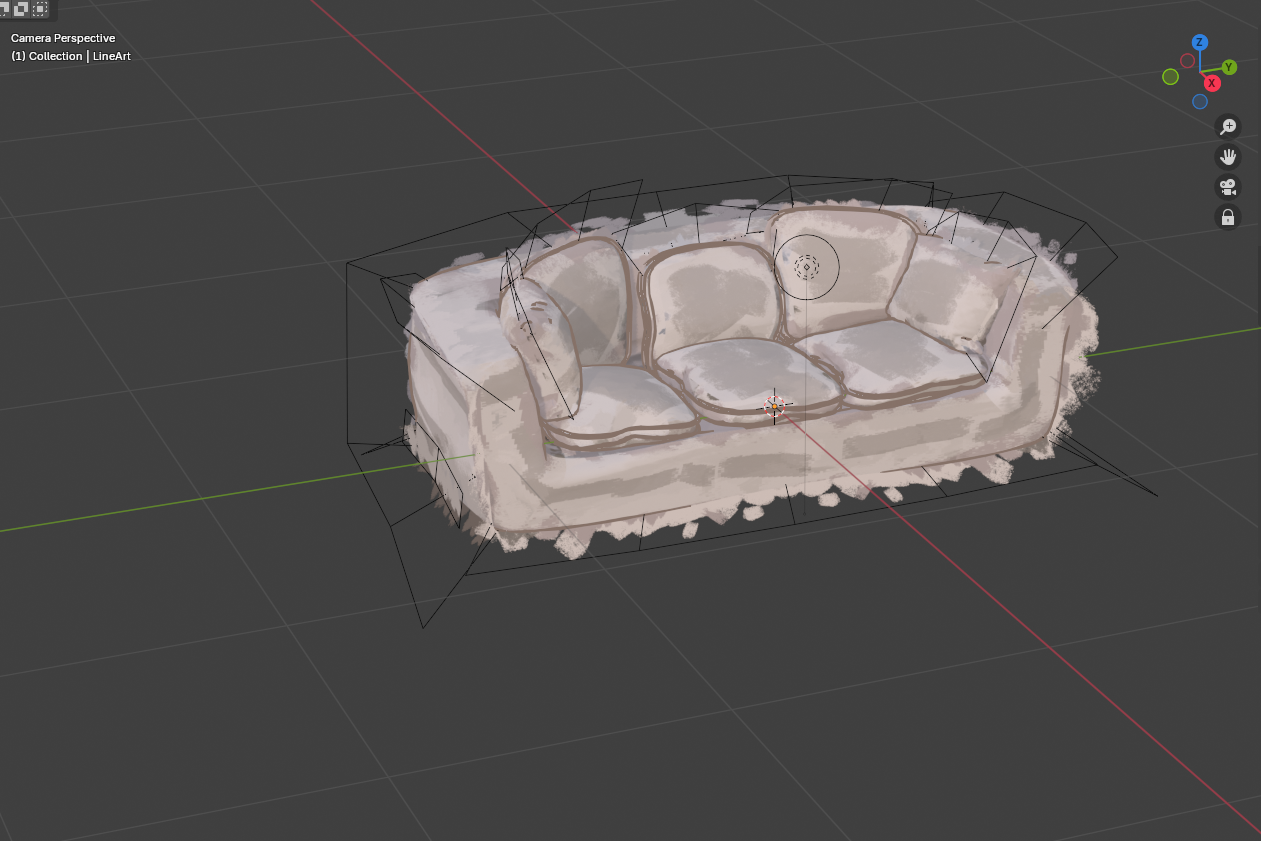Click the Camera Perspective view label
Screen dimensions: 1261x841
(x=63, y=38)
